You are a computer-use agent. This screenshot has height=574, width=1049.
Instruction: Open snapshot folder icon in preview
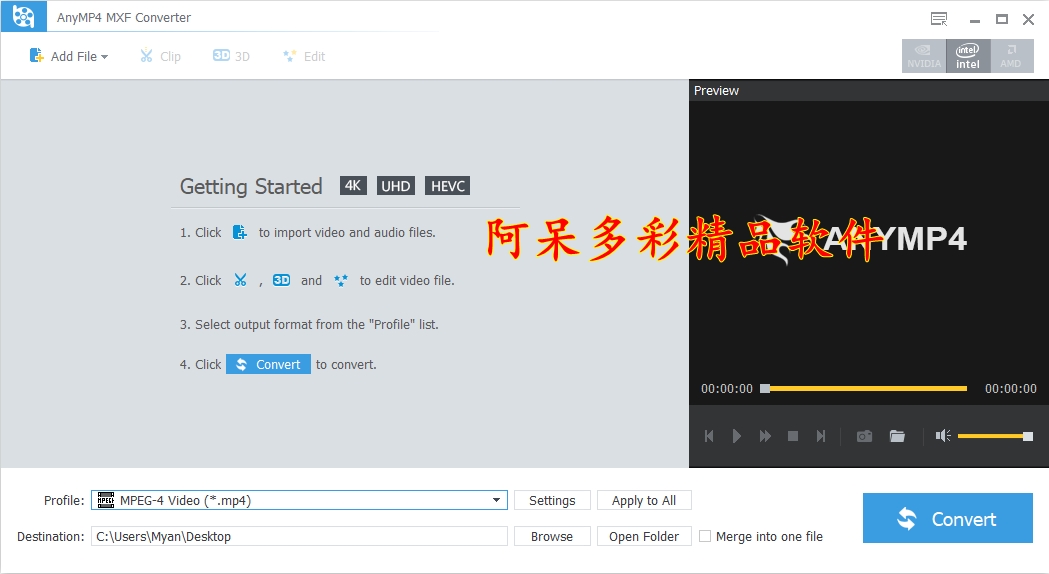(897, 436)
